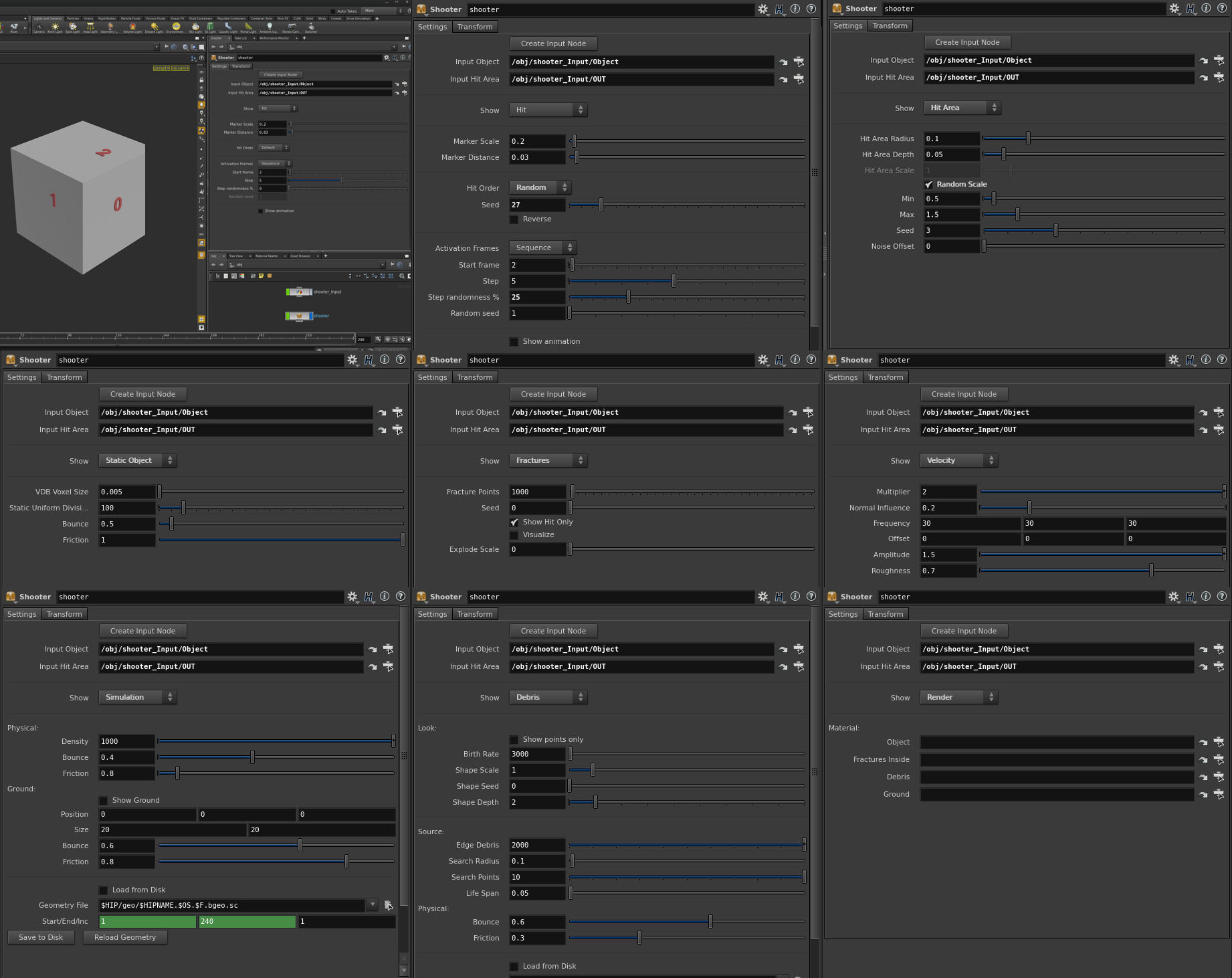Select shooter_Input node in the network view

299,292
